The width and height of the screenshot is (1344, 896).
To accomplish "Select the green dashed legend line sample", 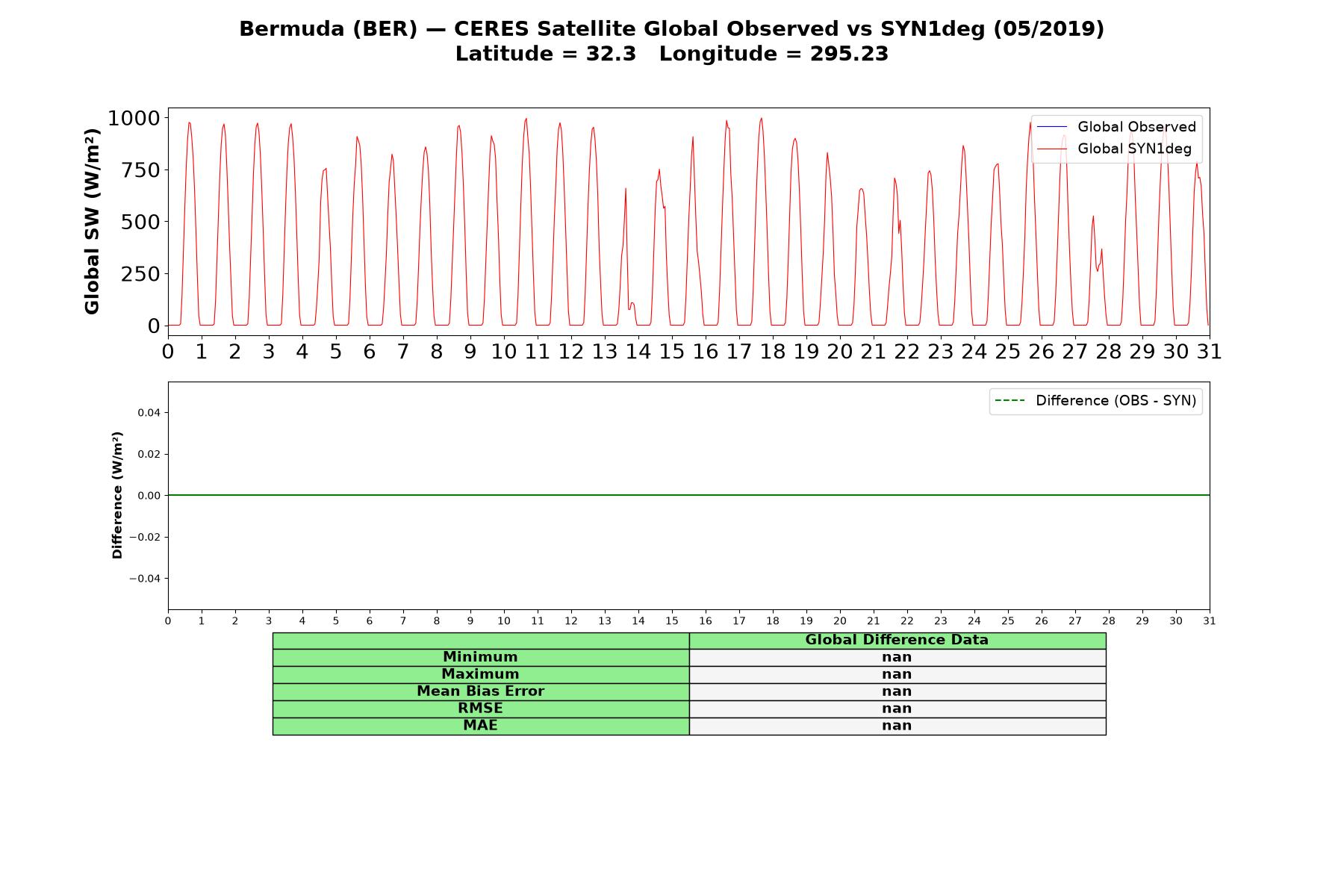I will (x=1010, y=401).
